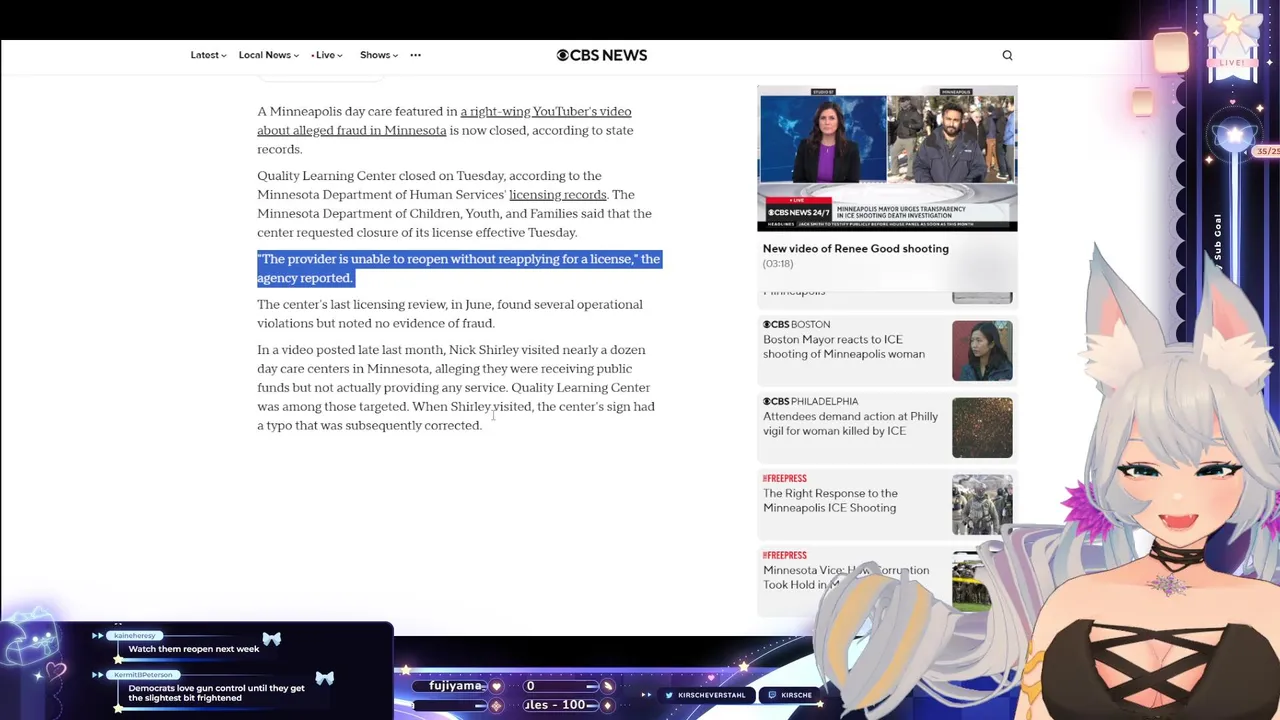Open 'Boston Mayor reacts to ICE shooting' story
The image size is (1280, 720).
(x=844, y=347)
